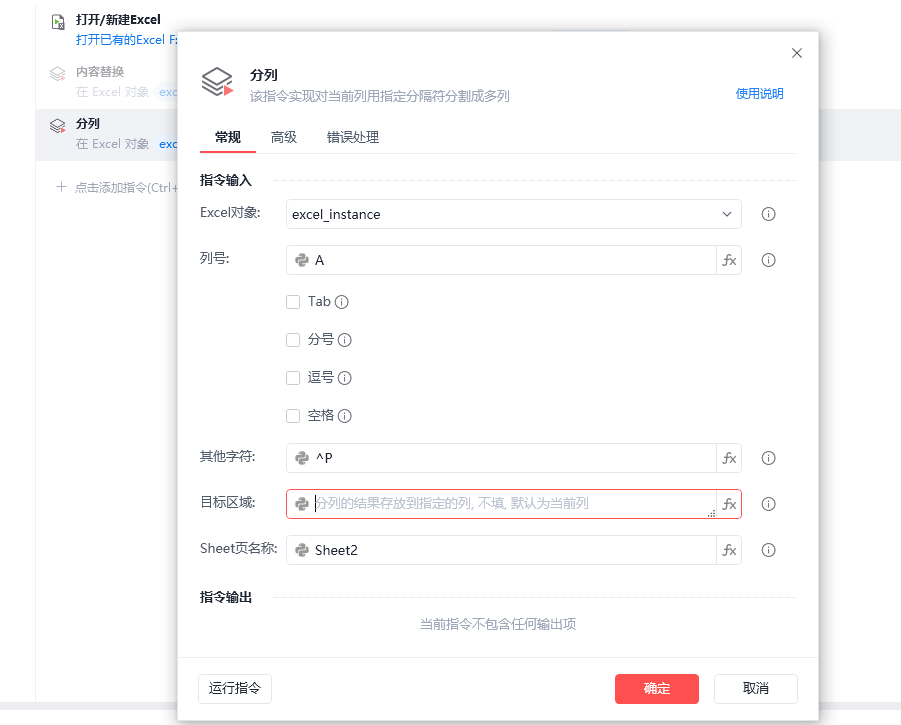
Task: Click 内容替换 step icon in flow list
Action: point(57,74)
